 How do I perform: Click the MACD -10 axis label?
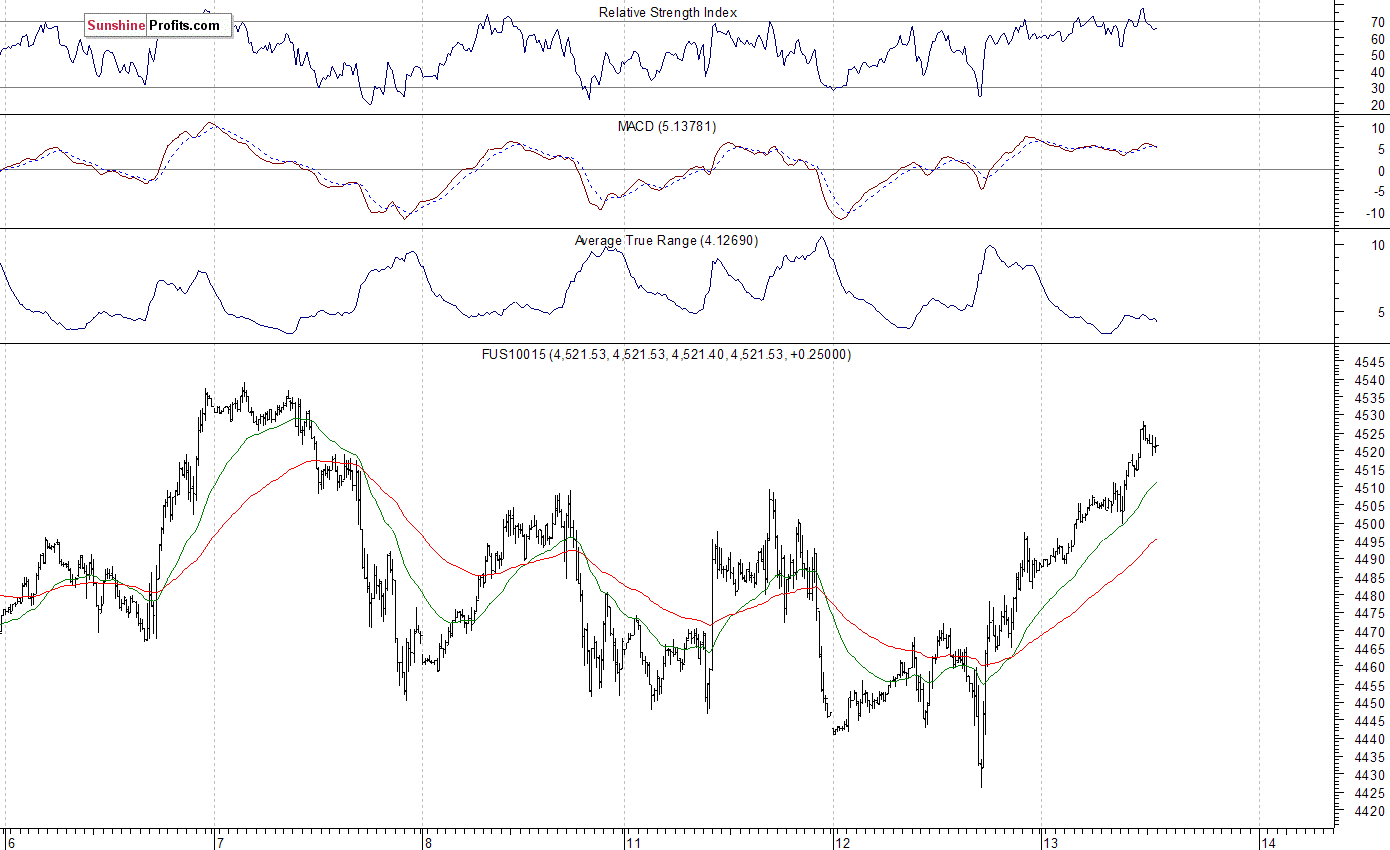pos(1376,213)
